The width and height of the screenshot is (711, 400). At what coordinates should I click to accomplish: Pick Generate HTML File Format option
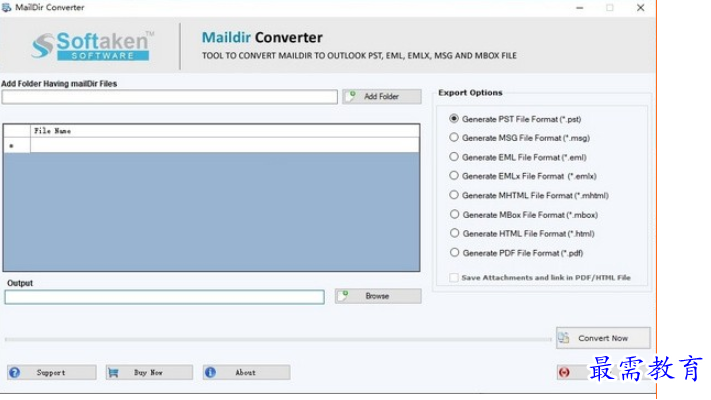(521, 234)
